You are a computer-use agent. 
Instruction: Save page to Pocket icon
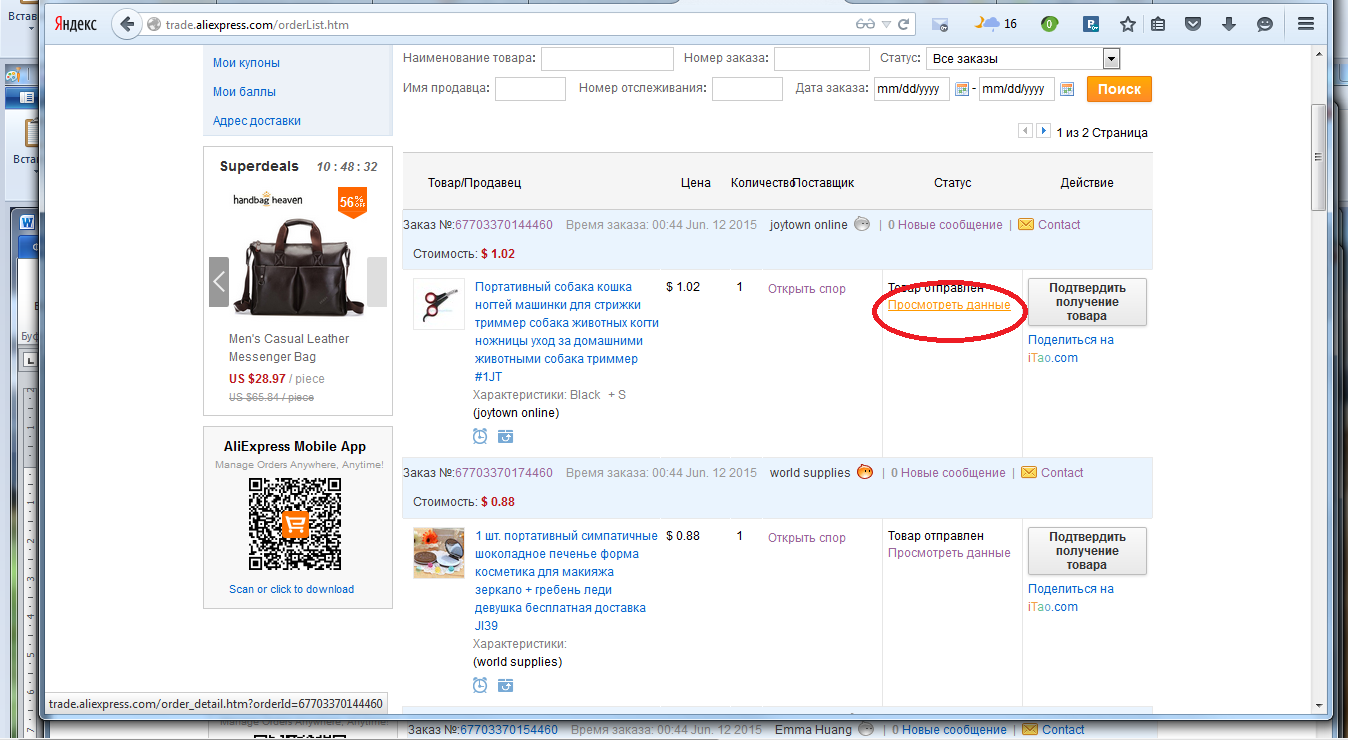(1193, 24)
